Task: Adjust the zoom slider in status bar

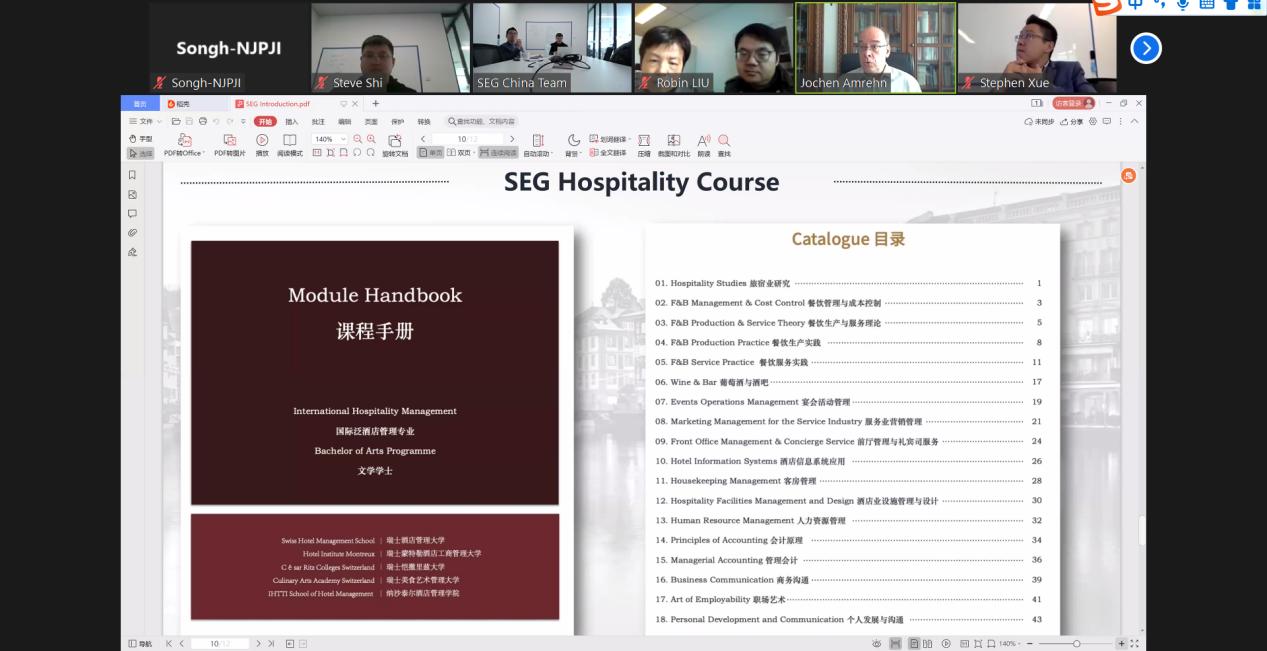Action: point(1076,643)
